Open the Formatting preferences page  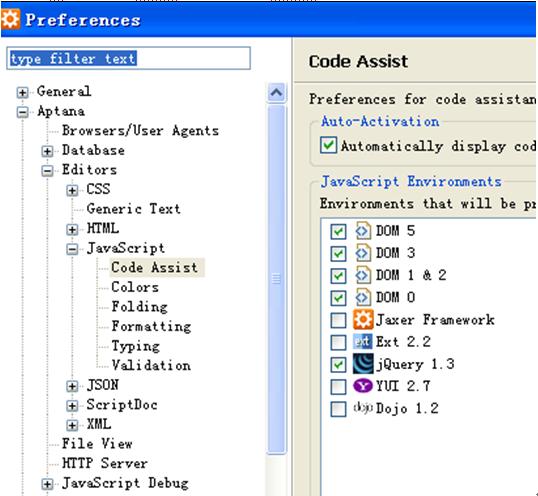151,326
